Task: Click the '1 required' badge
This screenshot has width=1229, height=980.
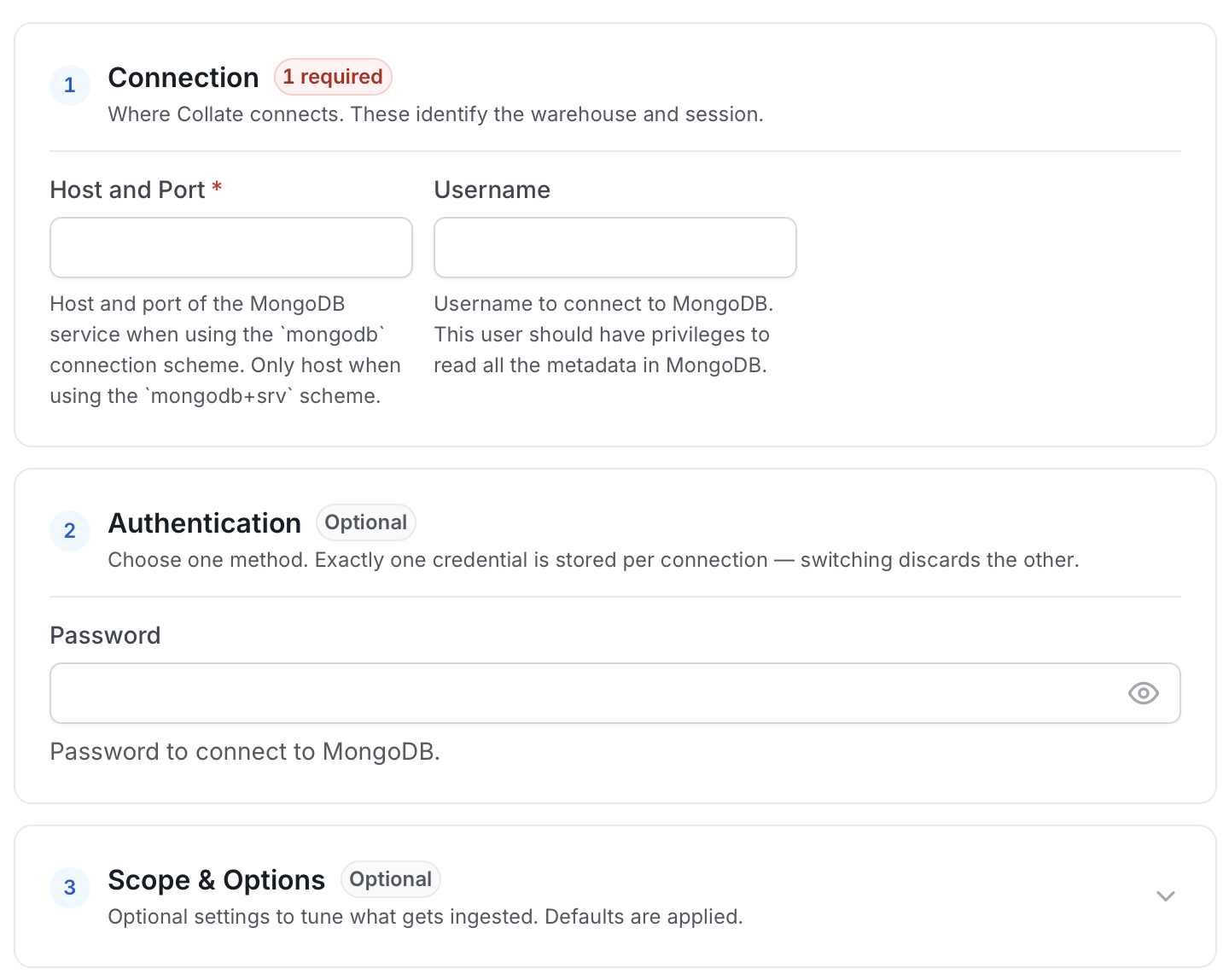Action: (333, 77)
